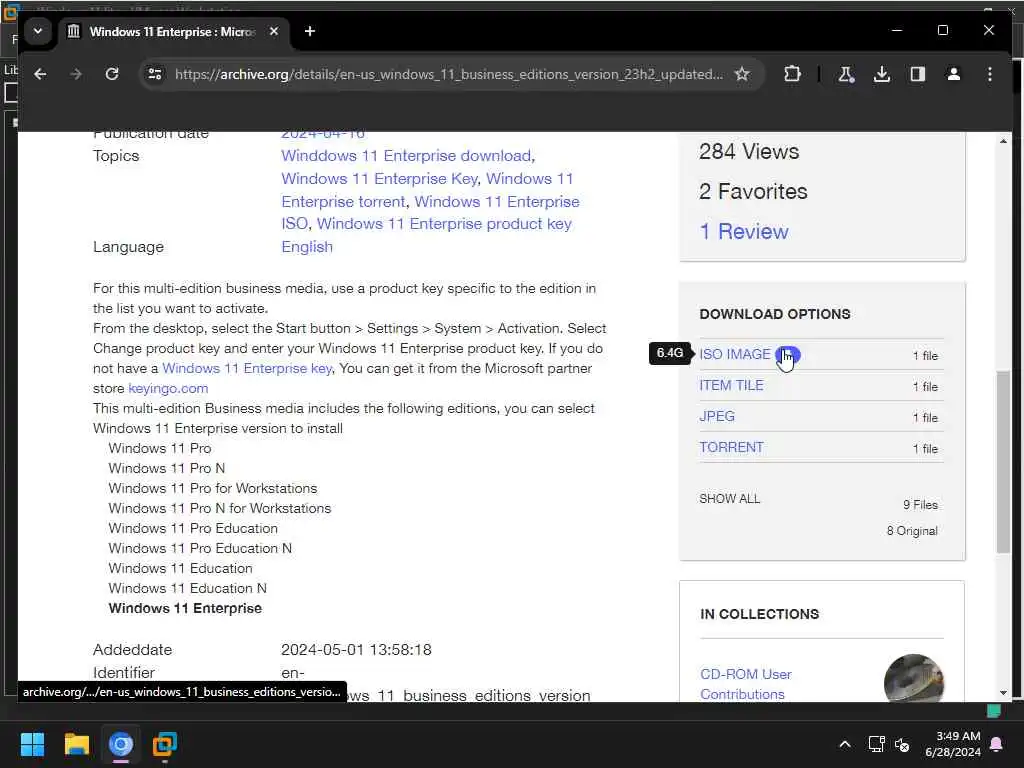Download the ITEM TILE option
Screen dimensions: 1024x768
tap(731, 385)
